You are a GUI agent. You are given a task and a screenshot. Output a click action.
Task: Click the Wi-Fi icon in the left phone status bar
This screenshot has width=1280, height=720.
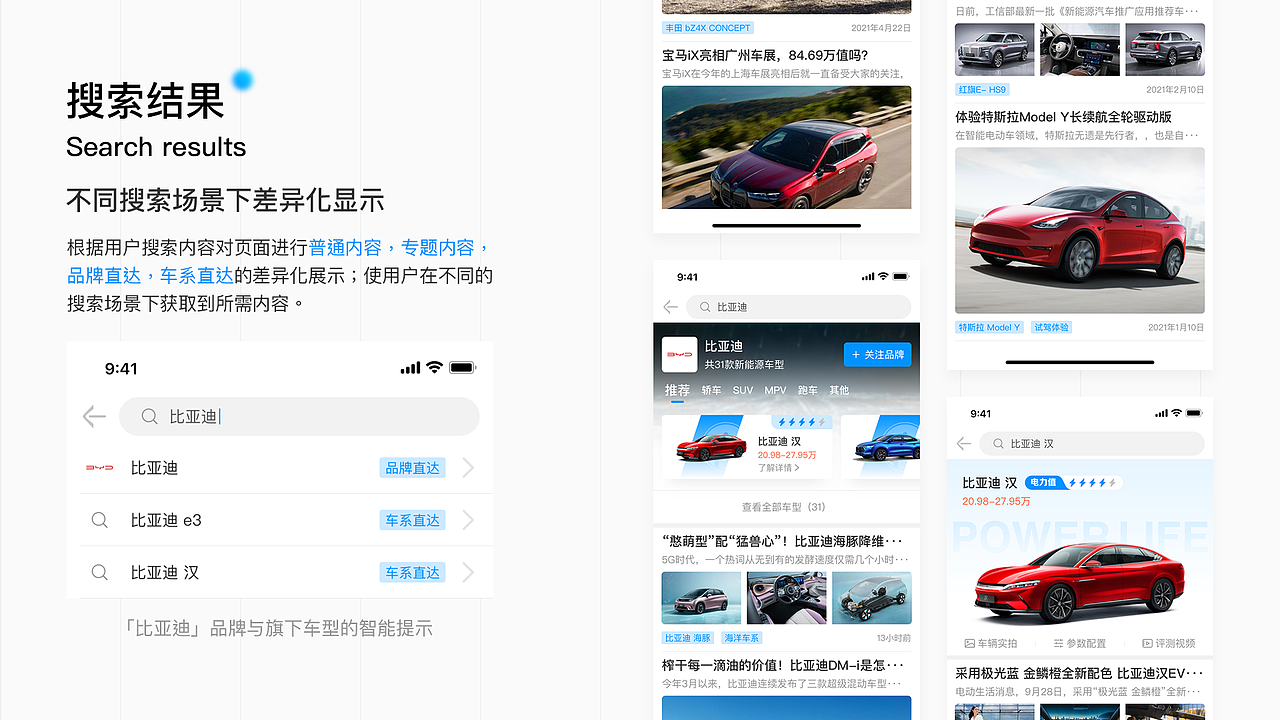[434, 368]
